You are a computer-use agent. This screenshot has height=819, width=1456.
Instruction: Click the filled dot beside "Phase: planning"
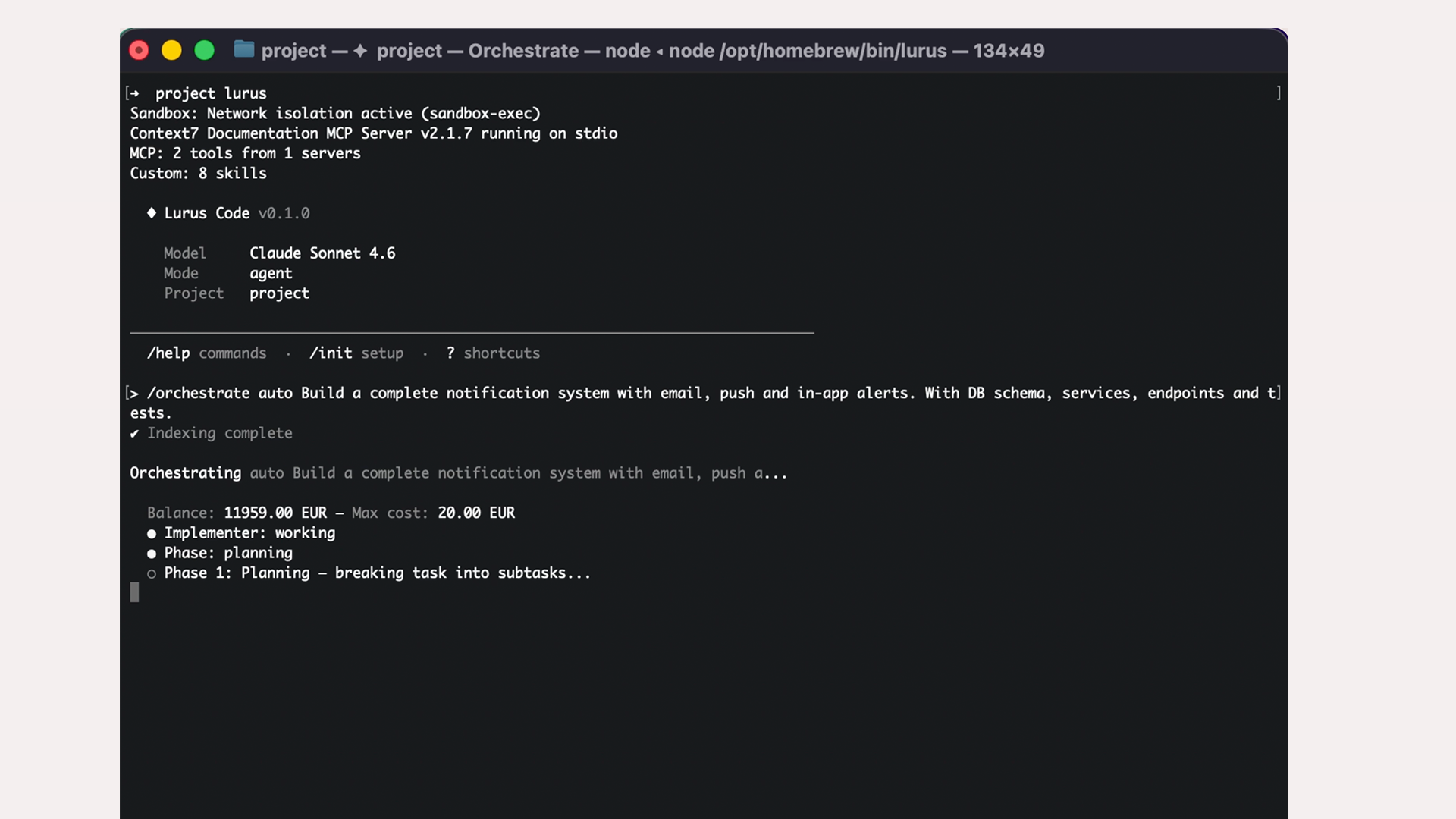[x=151, y=554]
